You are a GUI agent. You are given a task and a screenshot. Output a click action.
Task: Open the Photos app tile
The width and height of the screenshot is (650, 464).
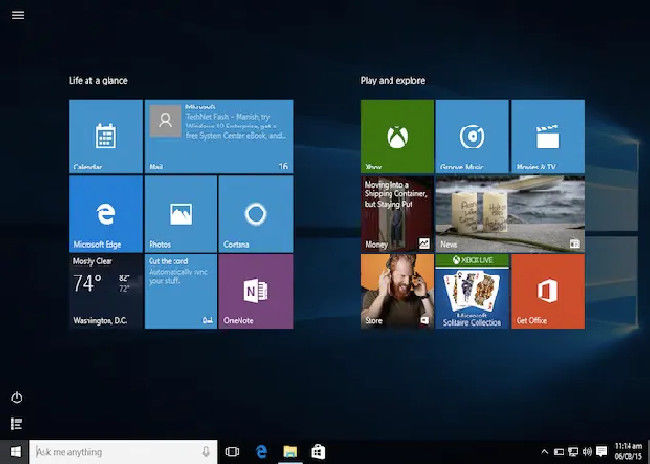[x=180, y=213]
